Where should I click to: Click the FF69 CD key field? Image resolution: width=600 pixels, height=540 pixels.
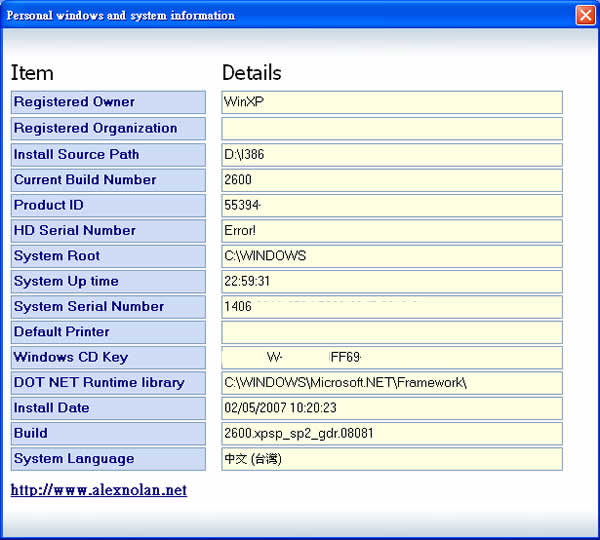(392, 357)
